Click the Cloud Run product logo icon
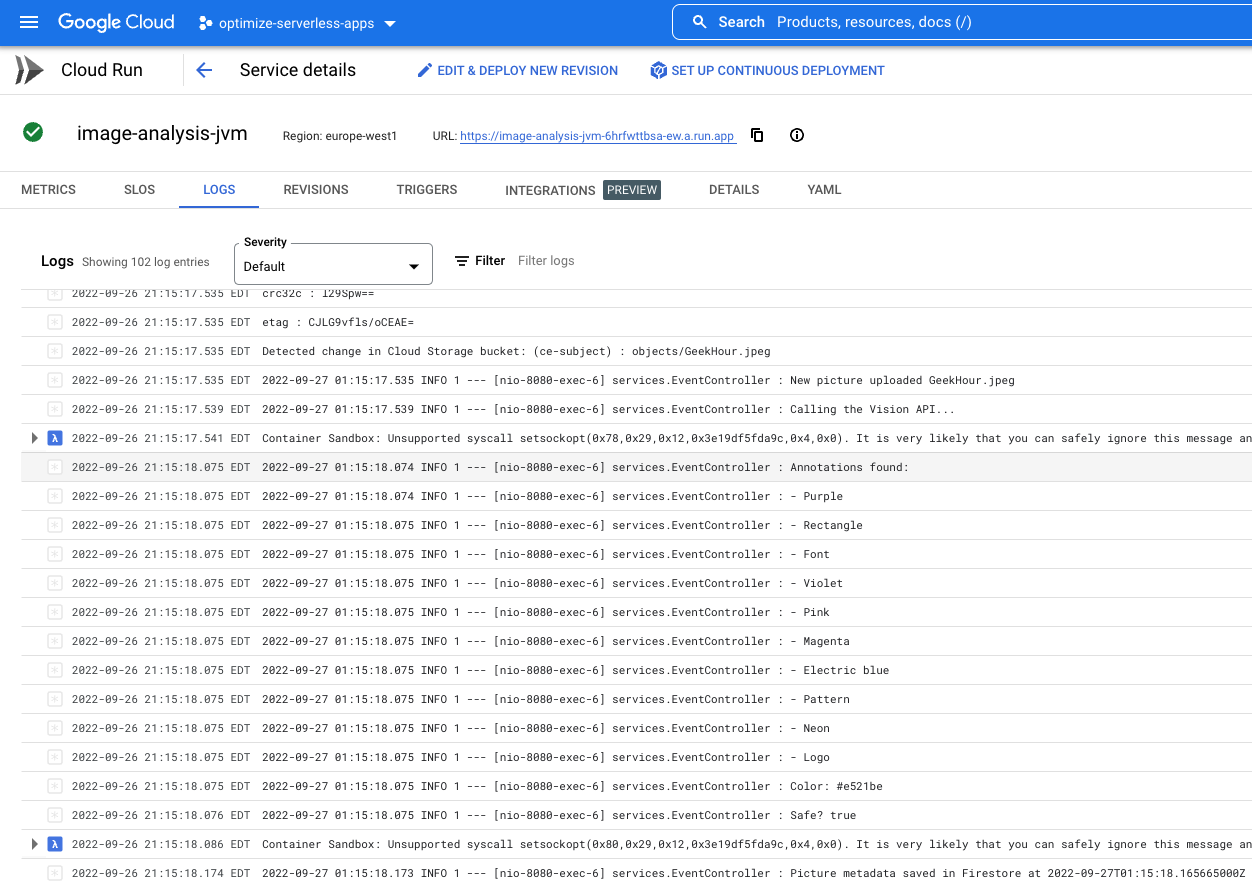1252x886 pixels. (29, 70)
